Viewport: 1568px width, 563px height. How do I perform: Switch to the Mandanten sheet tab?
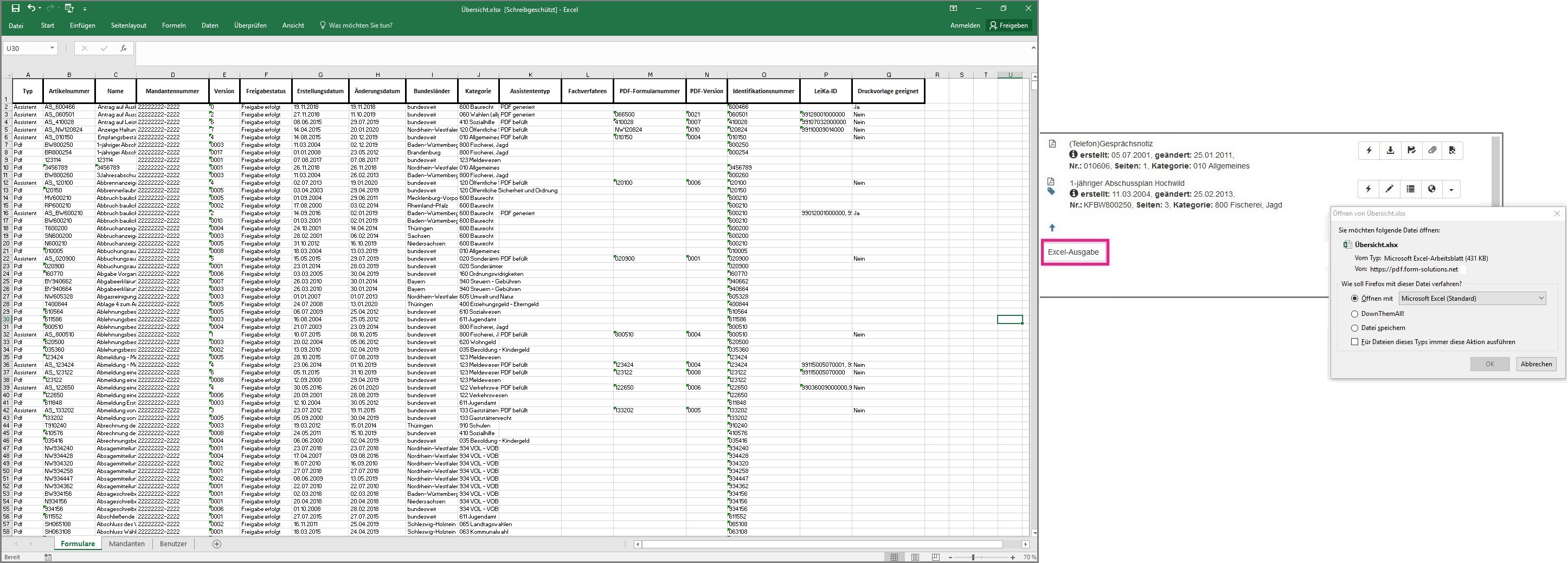pyautogui.click(x=127, y=543)
